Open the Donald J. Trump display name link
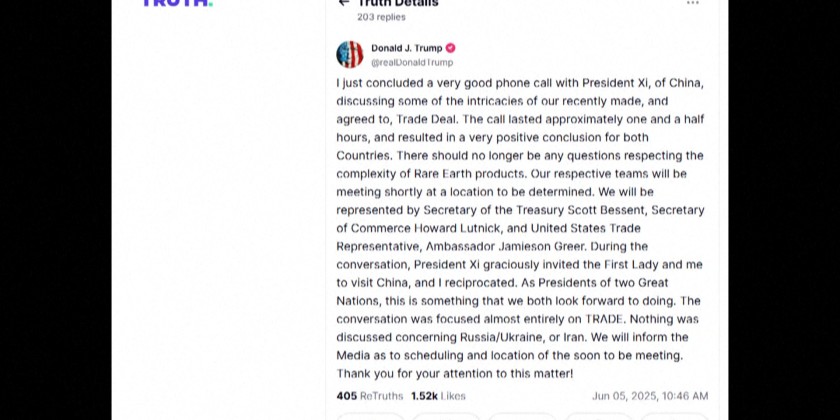The image size is (840, 420). (x=406, y=48)
